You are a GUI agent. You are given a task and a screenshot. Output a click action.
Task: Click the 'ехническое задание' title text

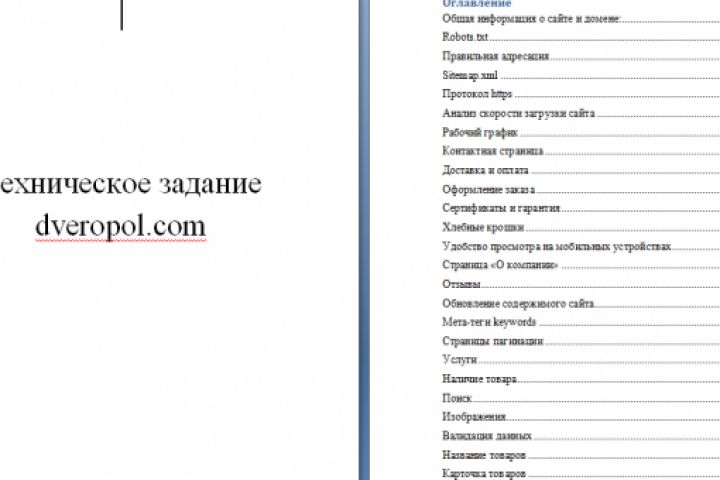click(x=131, y=183)
